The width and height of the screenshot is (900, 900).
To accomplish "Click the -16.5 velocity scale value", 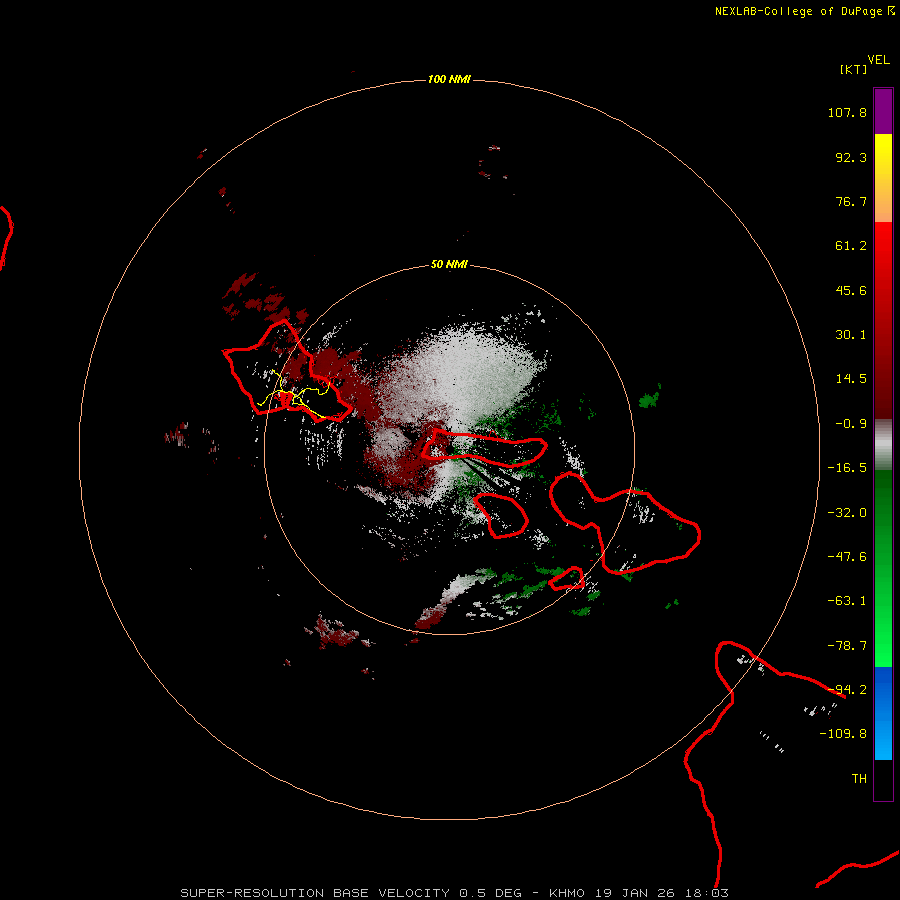I will [x=847, y=468].
